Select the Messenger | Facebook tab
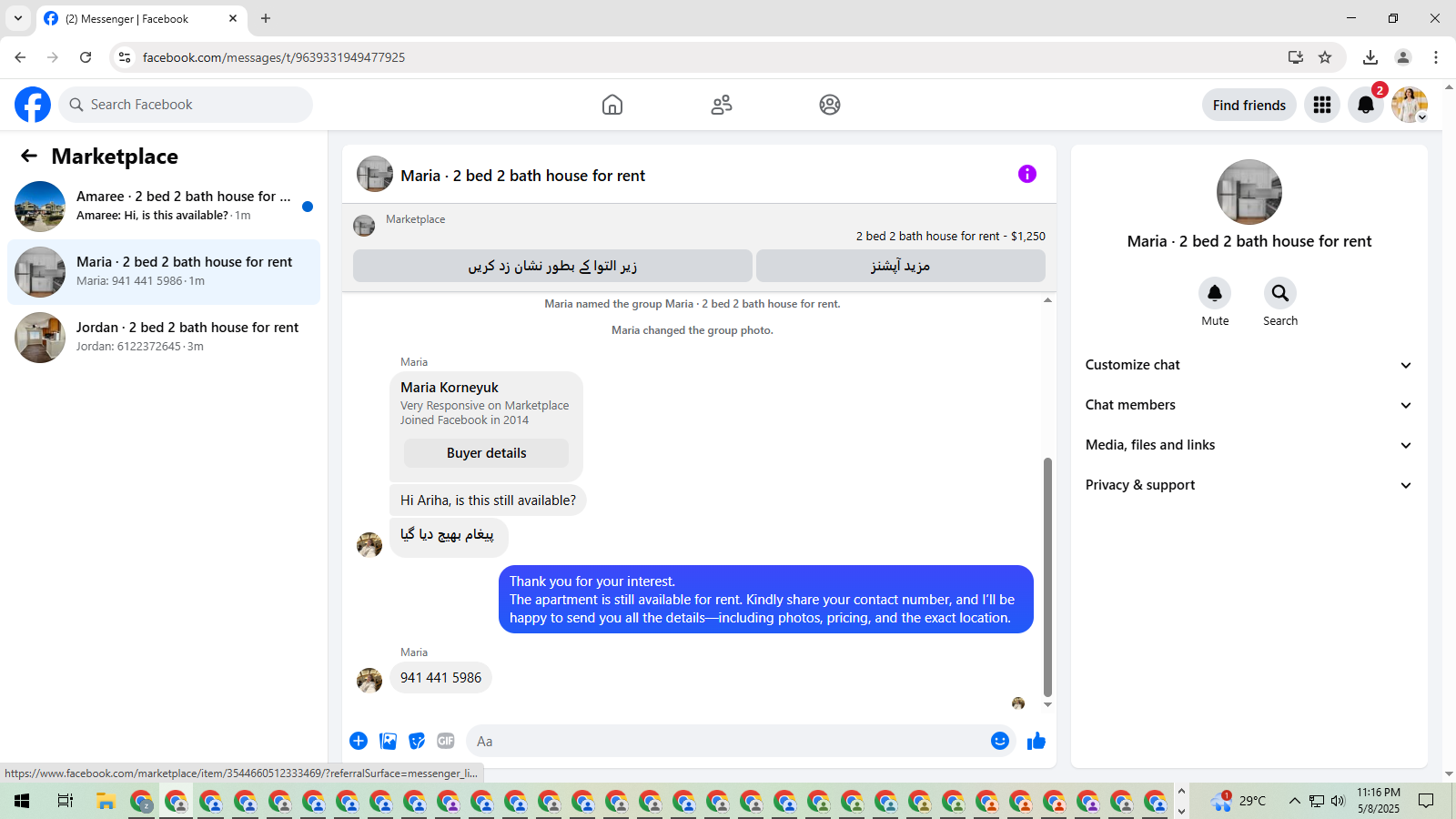Image resolution: width=1456 pixels, height=819 pixels. (x=141, y=18)
